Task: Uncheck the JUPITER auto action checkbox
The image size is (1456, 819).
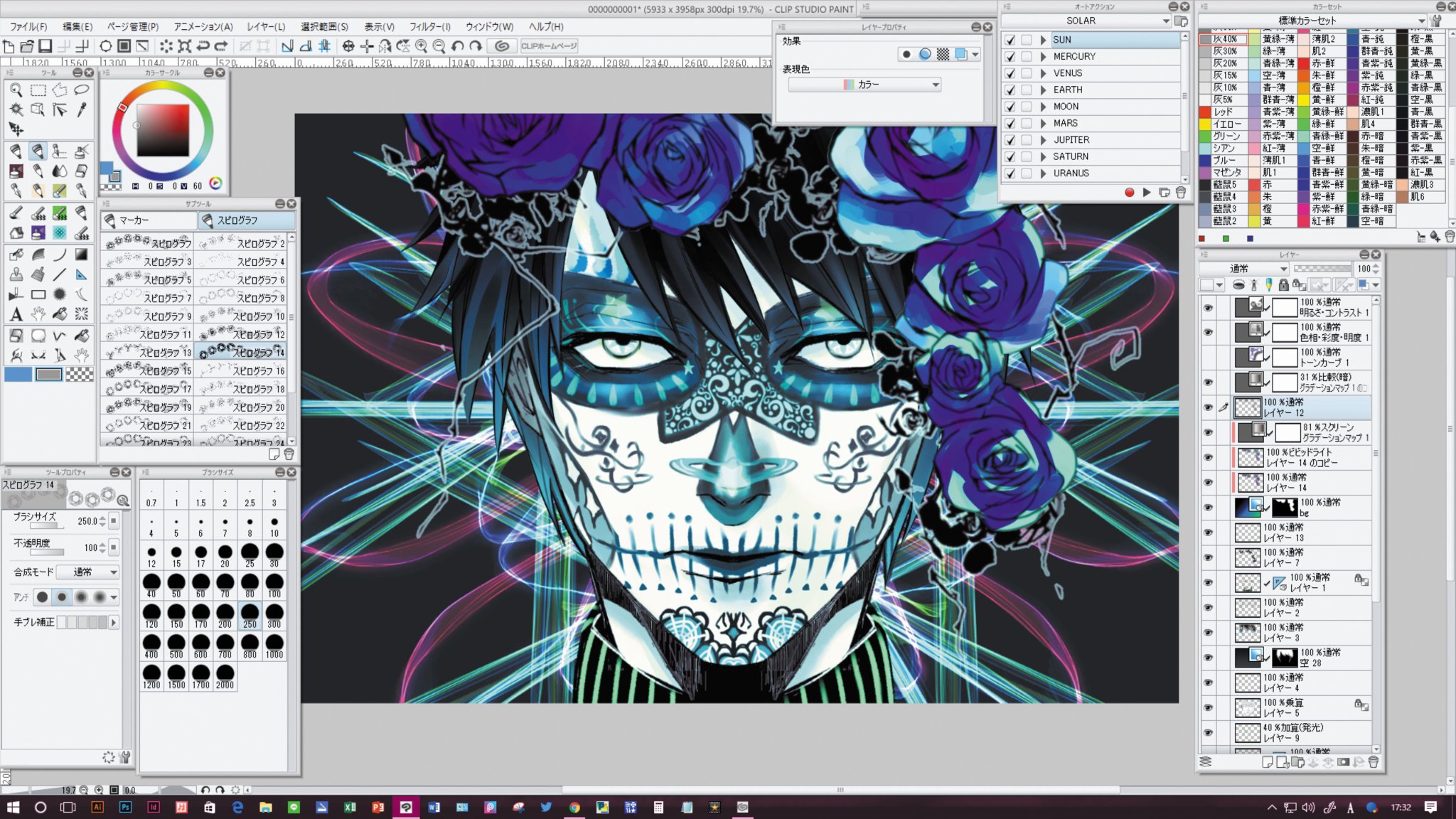Action: 1010,140
